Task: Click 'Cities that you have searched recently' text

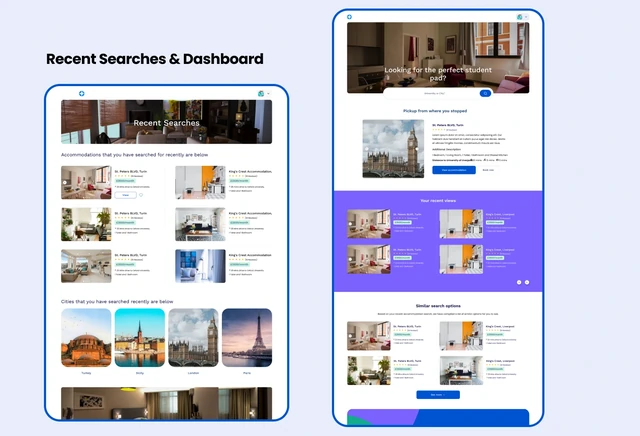Action: (117, 302)
